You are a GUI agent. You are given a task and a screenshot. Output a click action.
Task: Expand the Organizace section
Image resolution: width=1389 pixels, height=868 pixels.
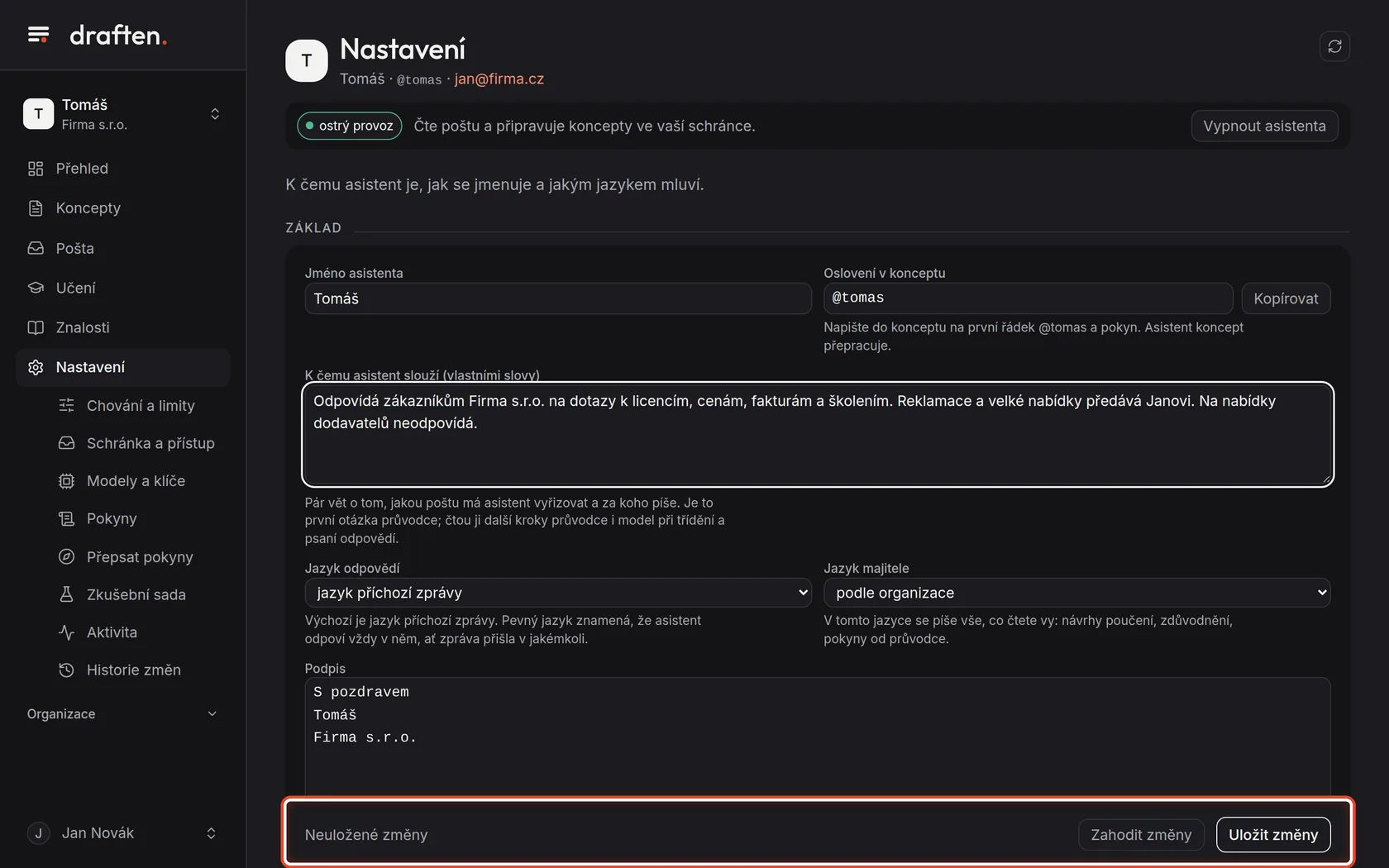pos(123,713)
